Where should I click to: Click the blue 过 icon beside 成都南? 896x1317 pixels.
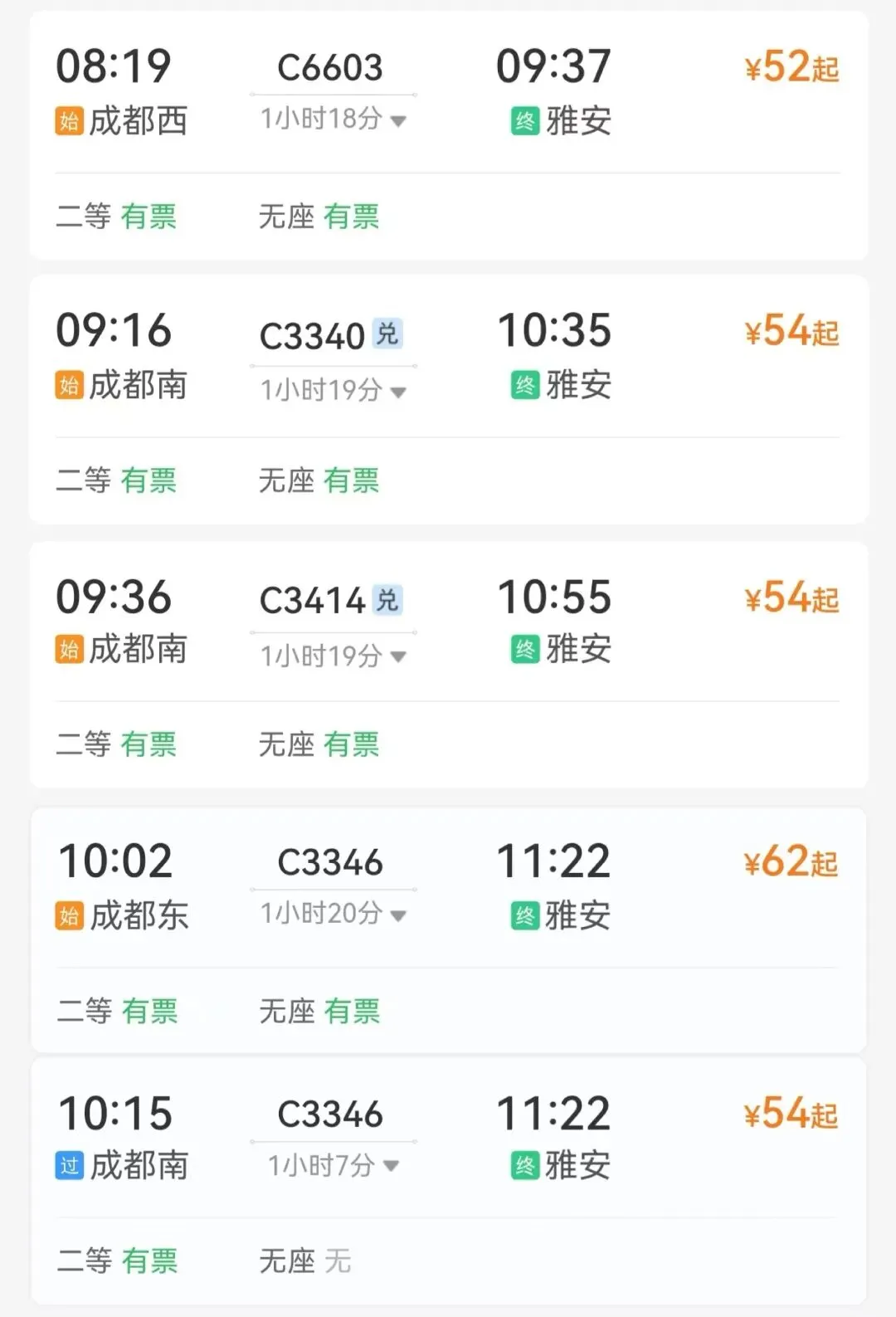tap(69, 1166)
